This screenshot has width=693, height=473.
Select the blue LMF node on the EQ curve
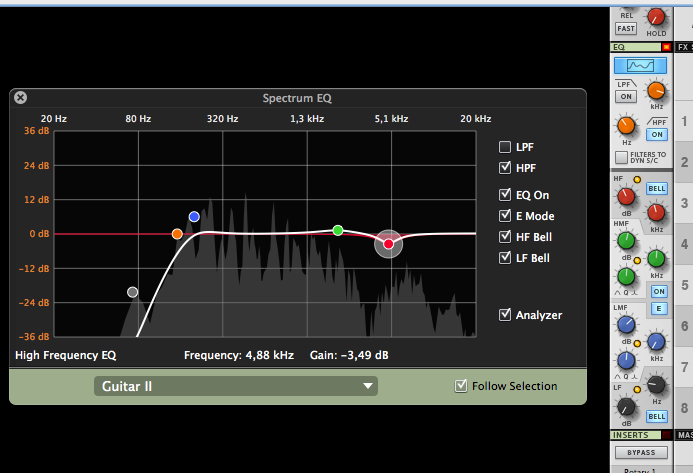pos(194,217)
